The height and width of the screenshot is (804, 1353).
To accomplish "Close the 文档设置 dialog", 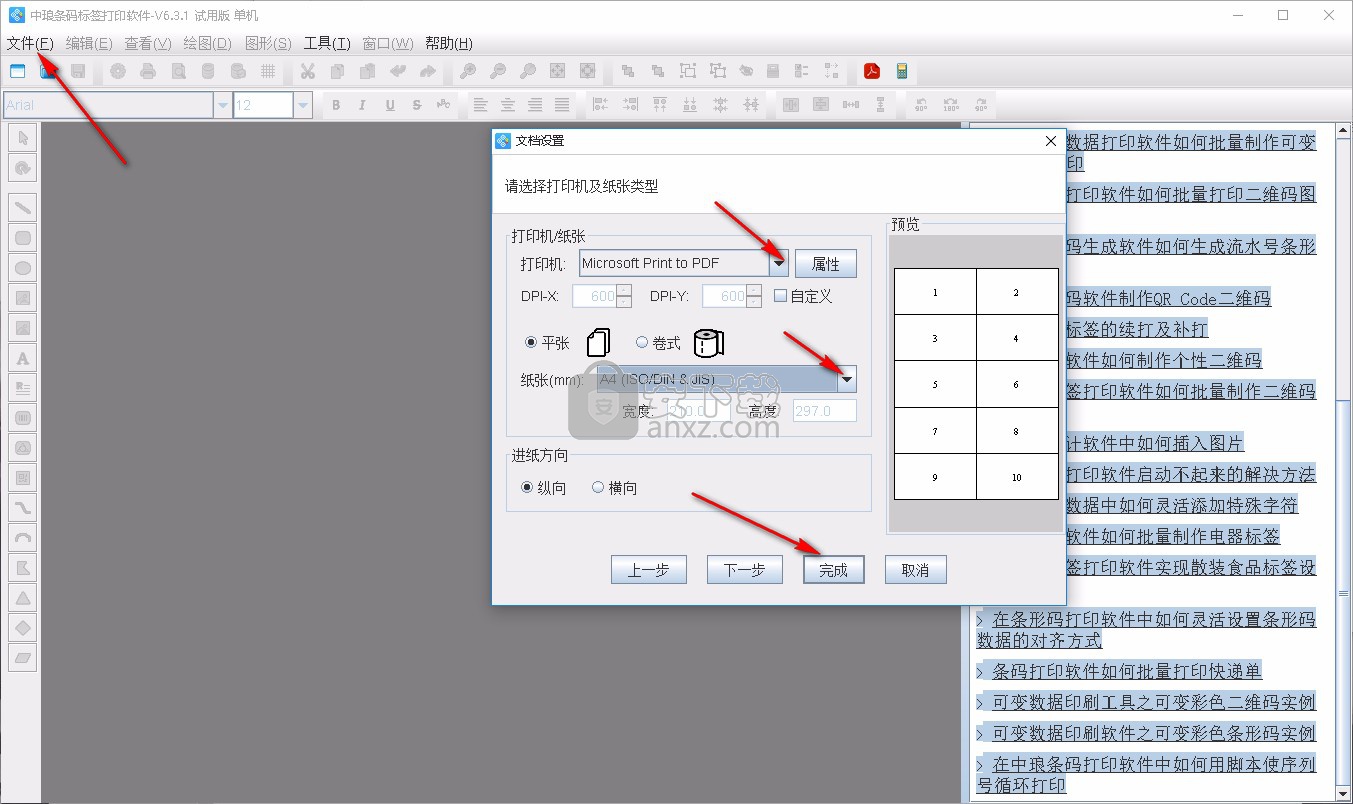I will pos(1050,141).
